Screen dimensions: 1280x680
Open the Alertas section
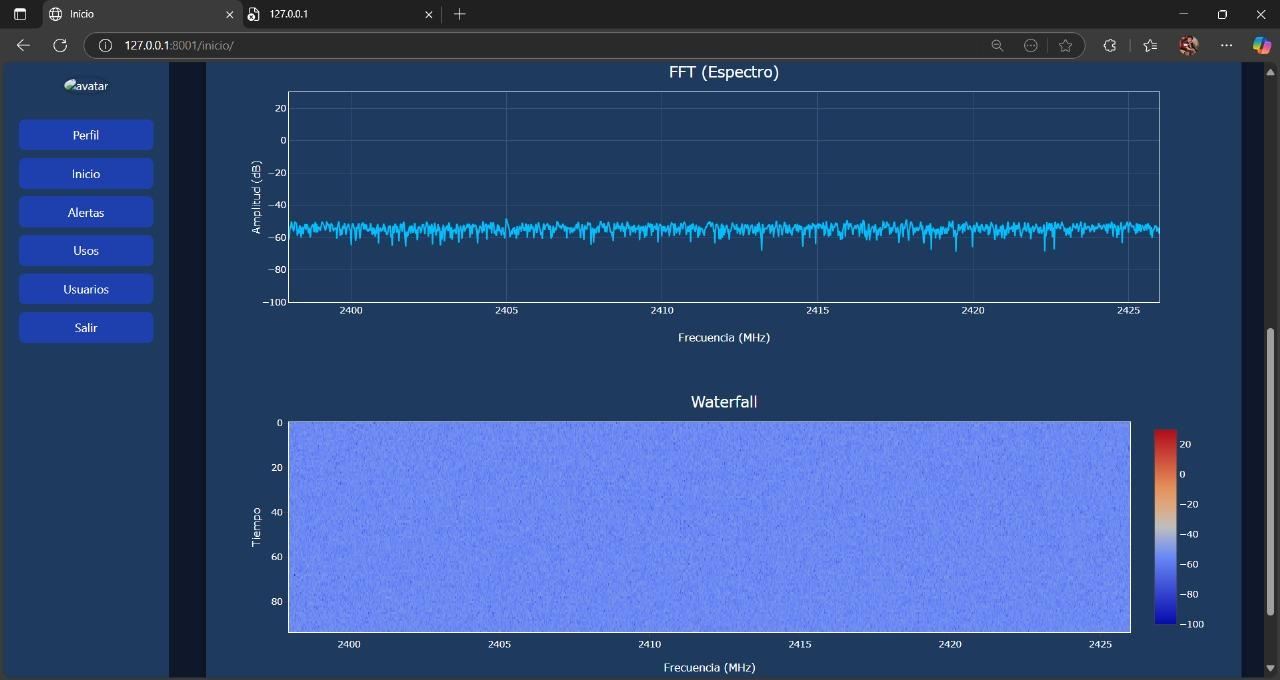pyautogui.click(x=86, y=212)
